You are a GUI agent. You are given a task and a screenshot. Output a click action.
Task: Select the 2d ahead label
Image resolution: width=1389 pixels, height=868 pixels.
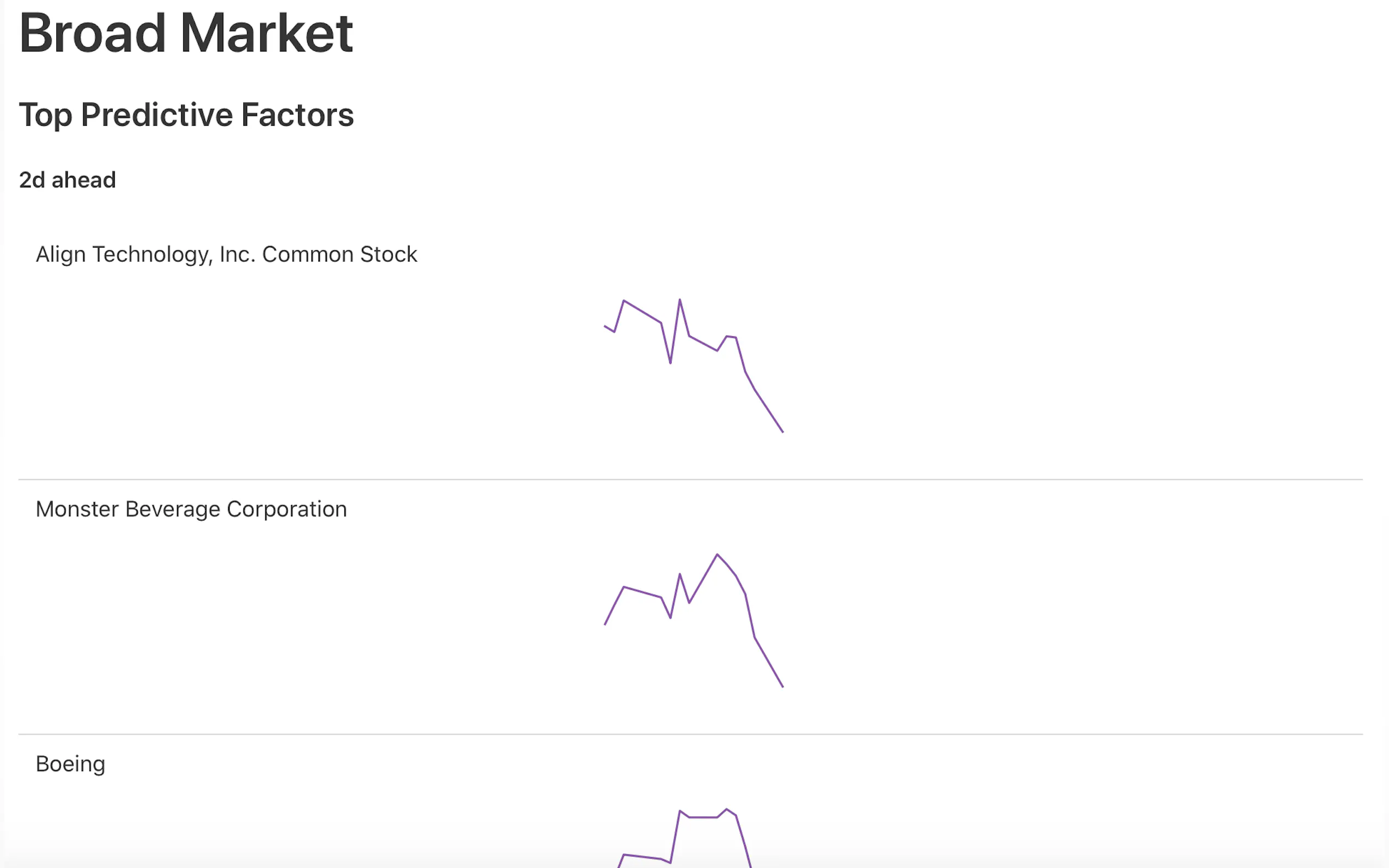[67, 180]
